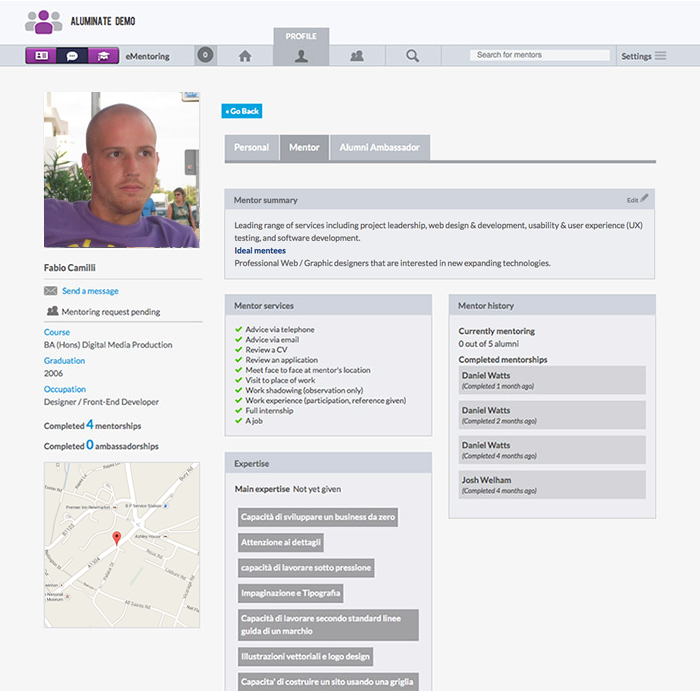Click Fabio Camilli's profile photo
This screenshot has width=700, height=691.
(121, 170)
